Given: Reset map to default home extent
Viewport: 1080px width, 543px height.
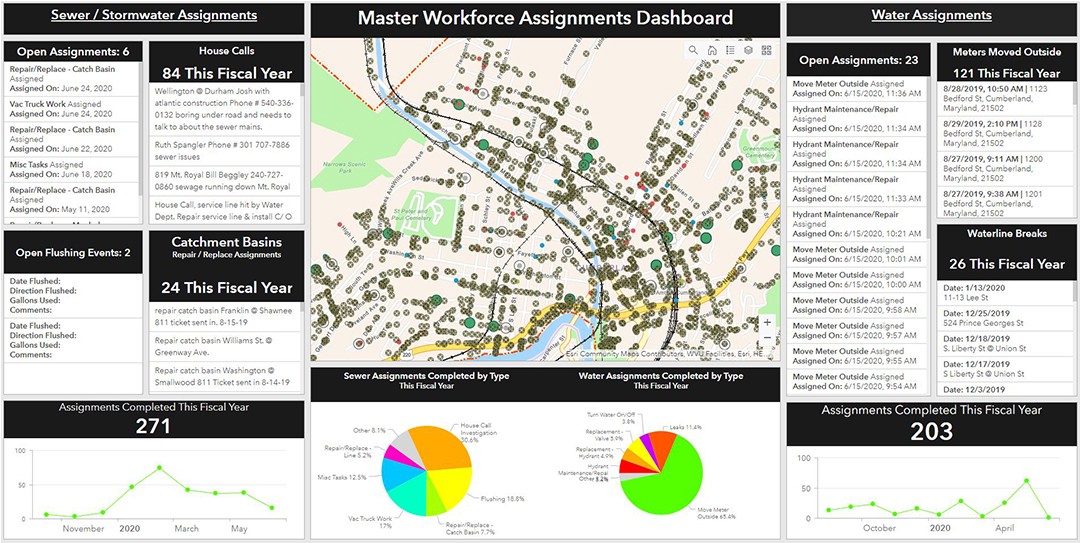Looking at the screenshot, I should [x=712, y=50].
